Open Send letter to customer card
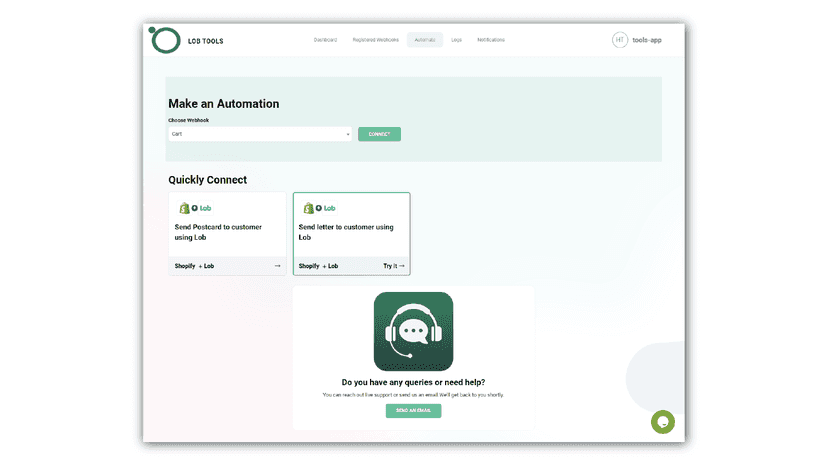The height and width of the screenshot is (466, 828). [x=352, y=234]
